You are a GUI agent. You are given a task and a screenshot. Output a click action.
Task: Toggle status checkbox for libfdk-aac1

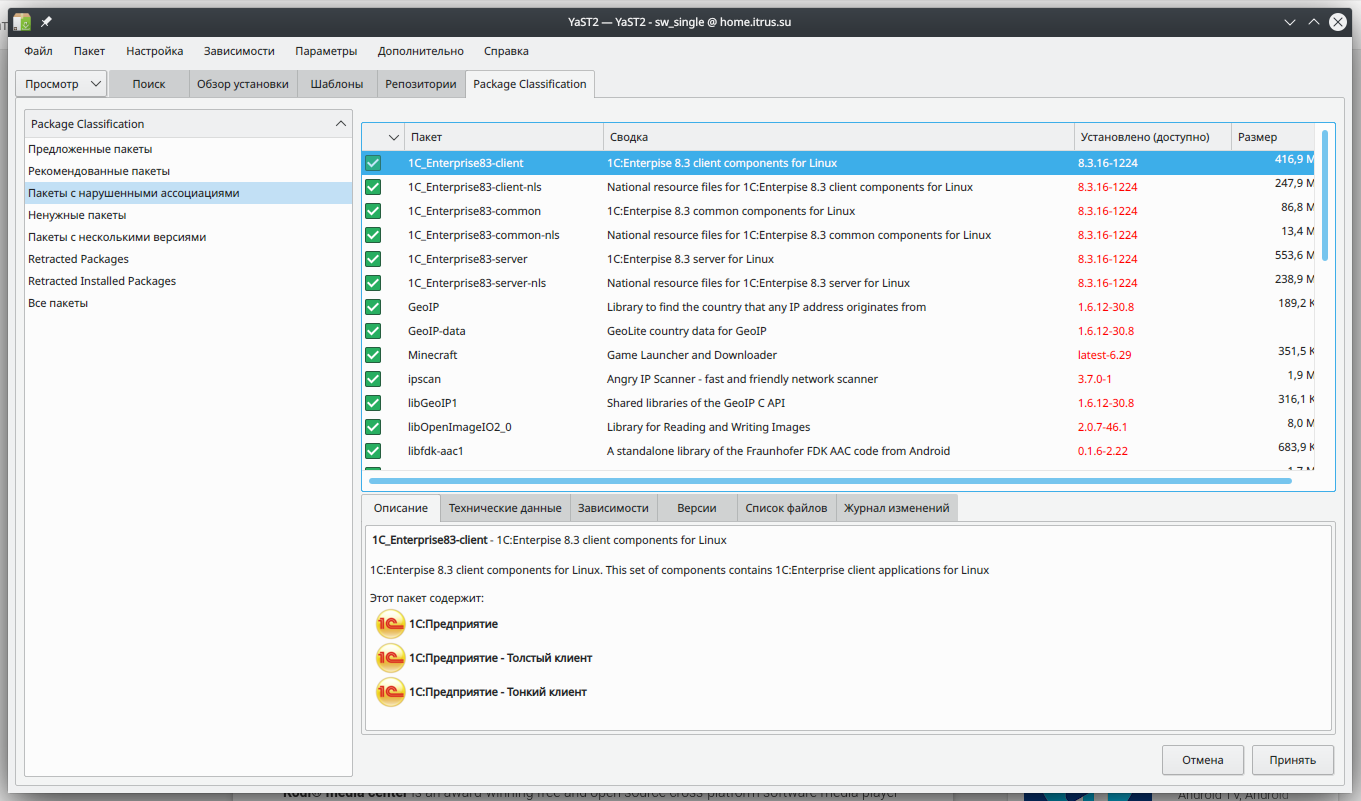(373, 451)
